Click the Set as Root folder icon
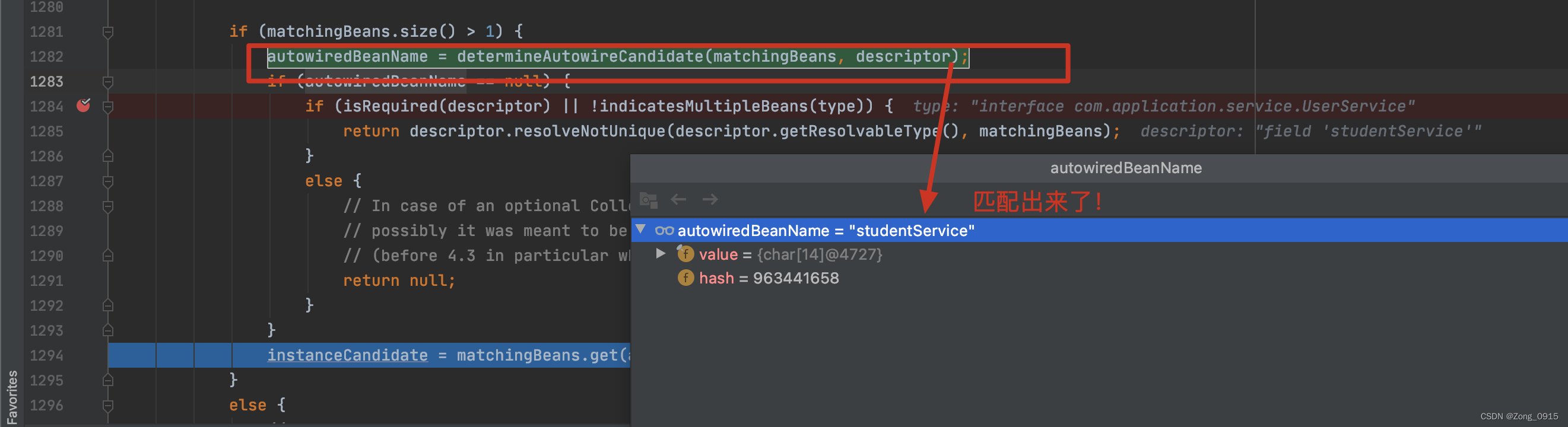The image size is (1568, 427). 648,199
